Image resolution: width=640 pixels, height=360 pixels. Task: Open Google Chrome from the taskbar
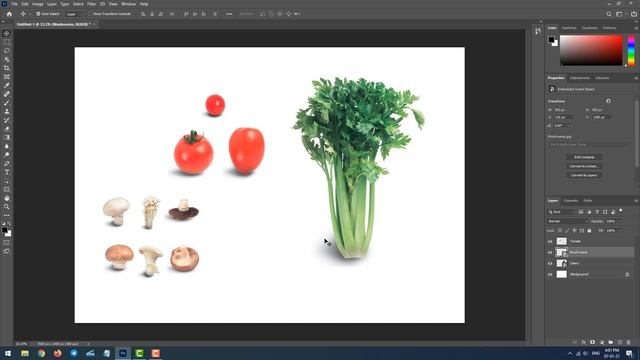[41, 353]
